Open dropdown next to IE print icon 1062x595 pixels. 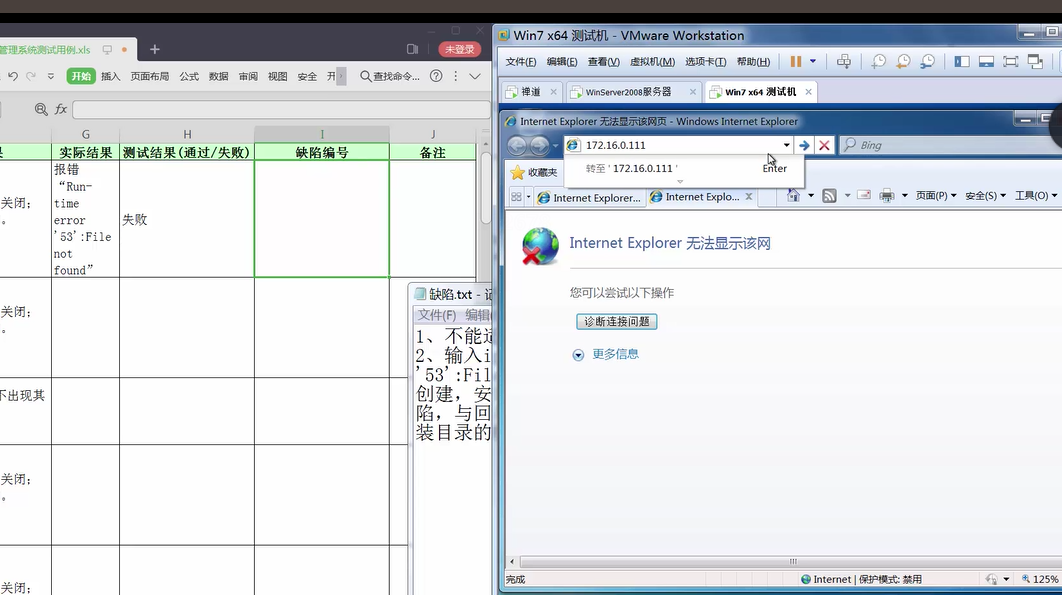(904, 196)
